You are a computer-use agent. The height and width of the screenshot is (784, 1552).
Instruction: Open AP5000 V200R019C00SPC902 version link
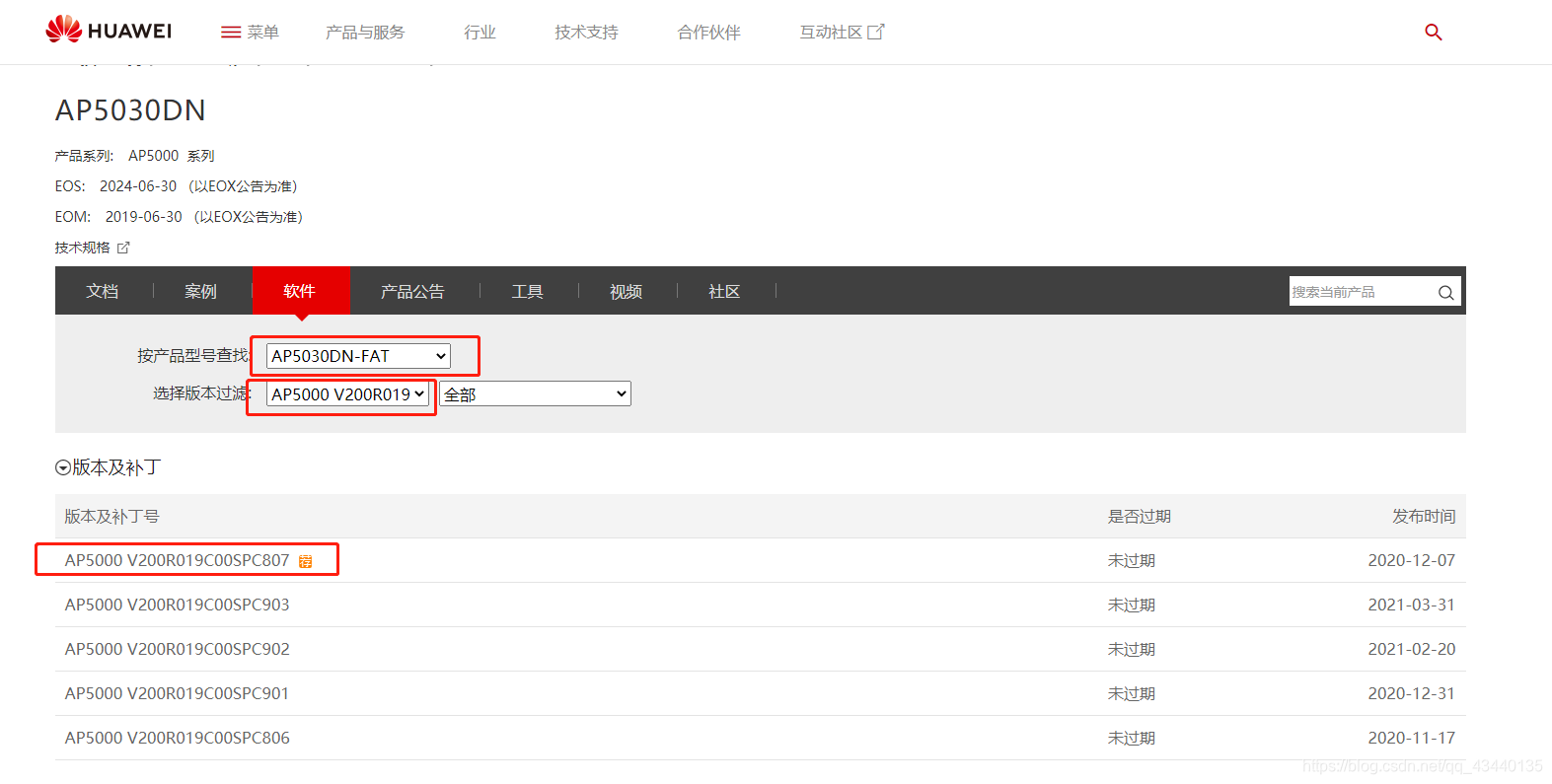tap(178, 649)
